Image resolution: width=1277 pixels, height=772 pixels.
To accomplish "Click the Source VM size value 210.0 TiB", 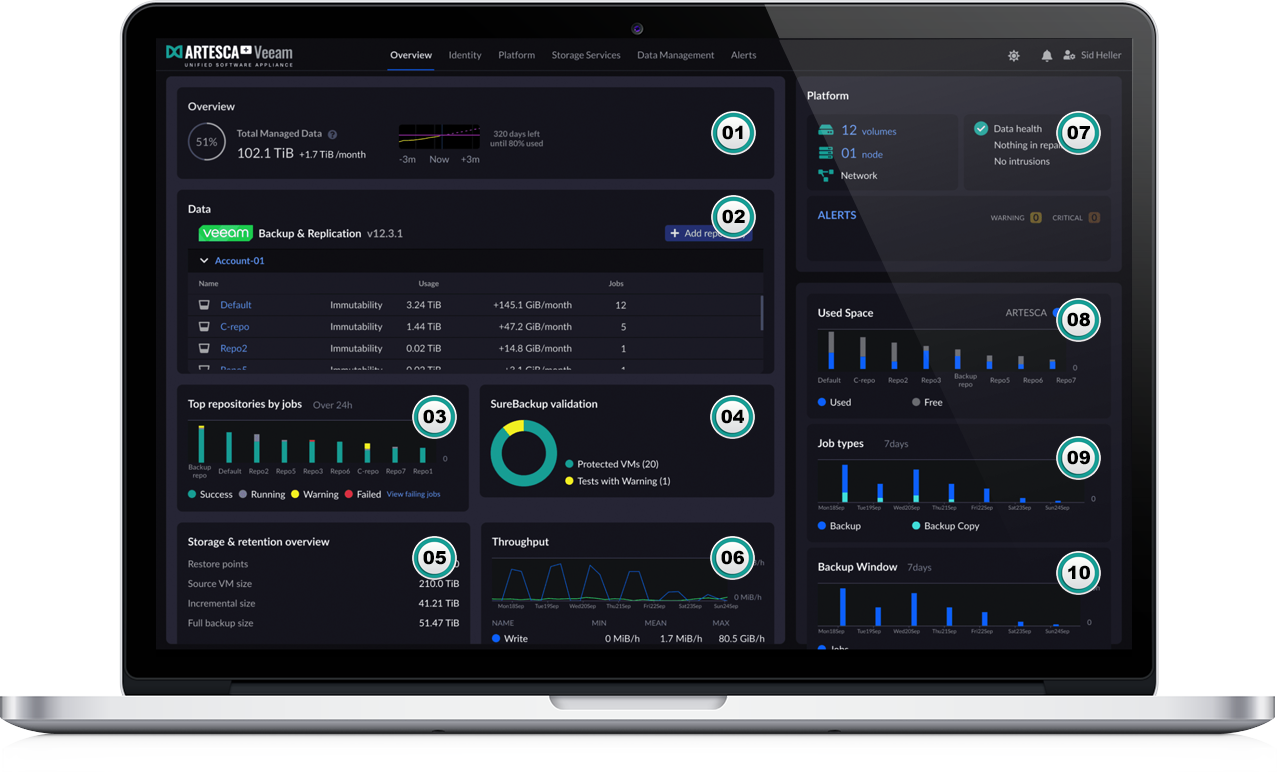I will [x=439, y=584].
